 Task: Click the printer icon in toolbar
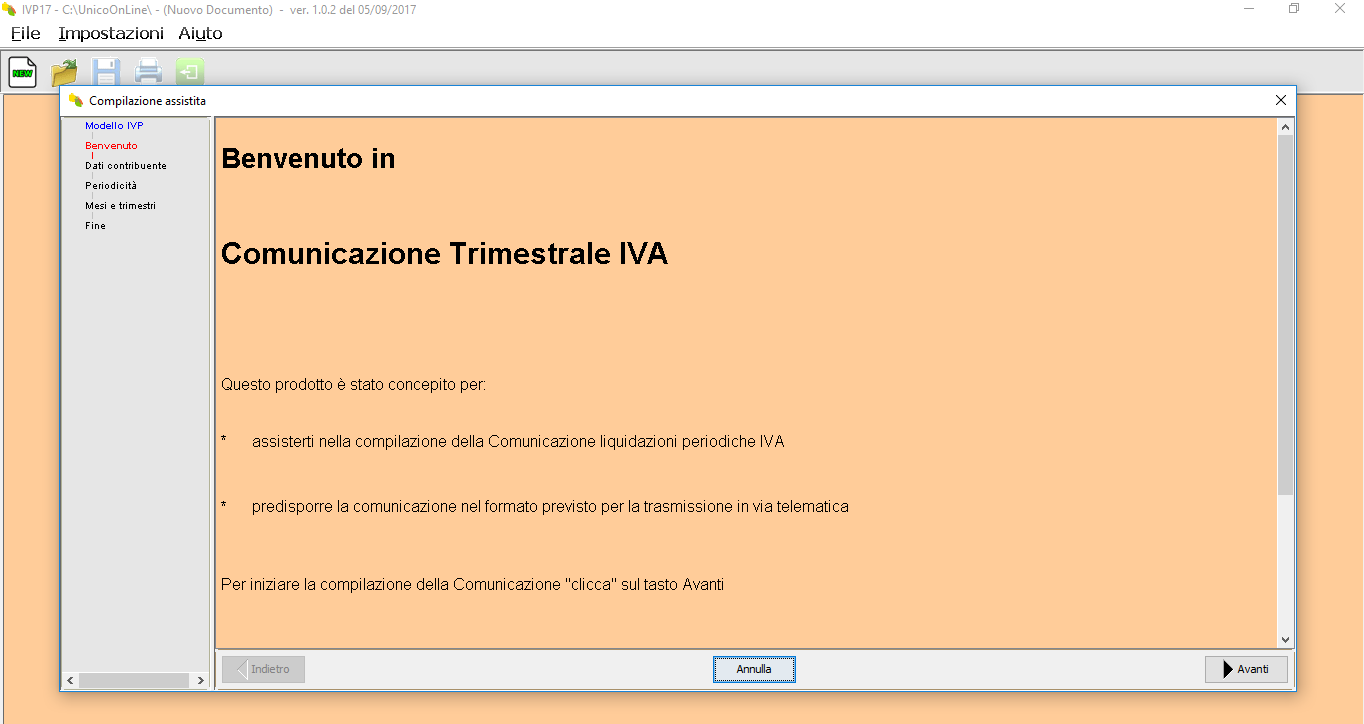[x=148, y=72]
